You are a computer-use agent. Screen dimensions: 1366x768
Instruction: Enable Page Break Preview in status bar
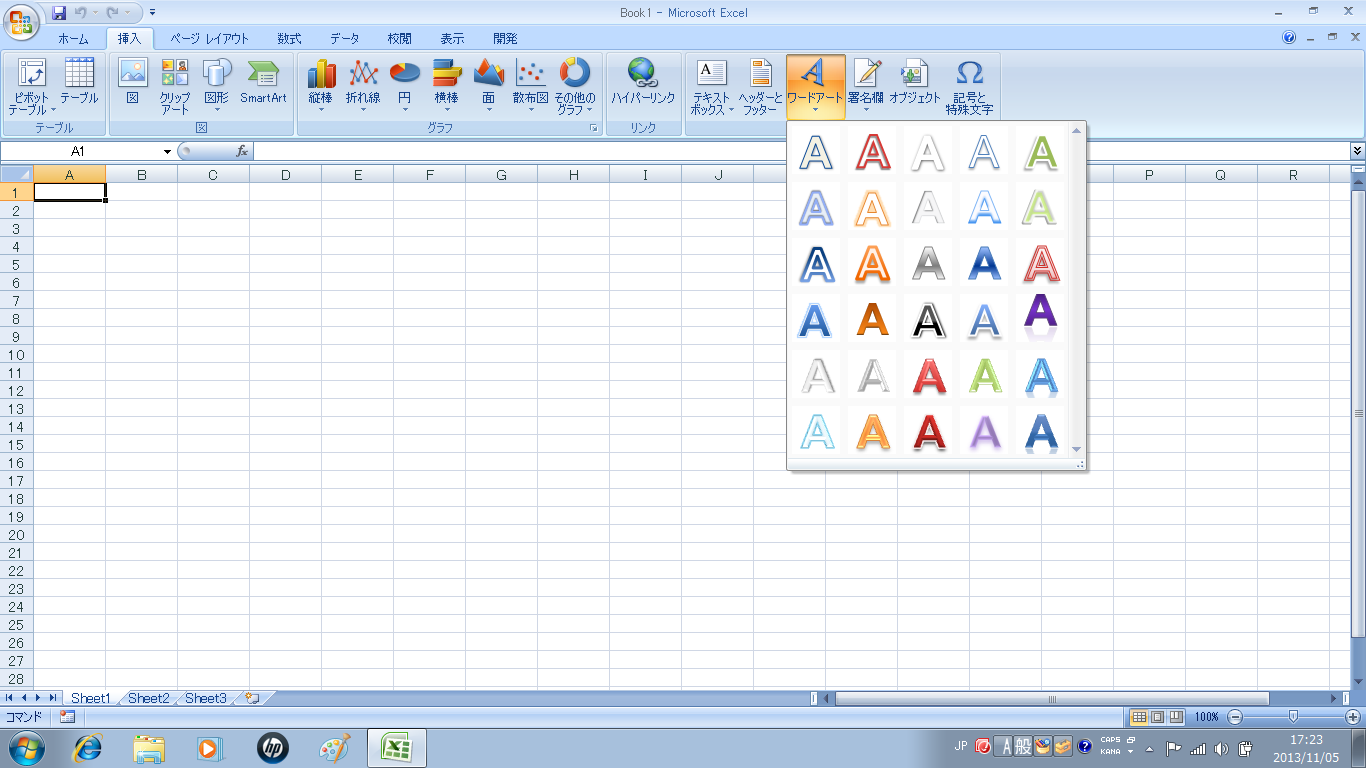tap(1176, 717)
